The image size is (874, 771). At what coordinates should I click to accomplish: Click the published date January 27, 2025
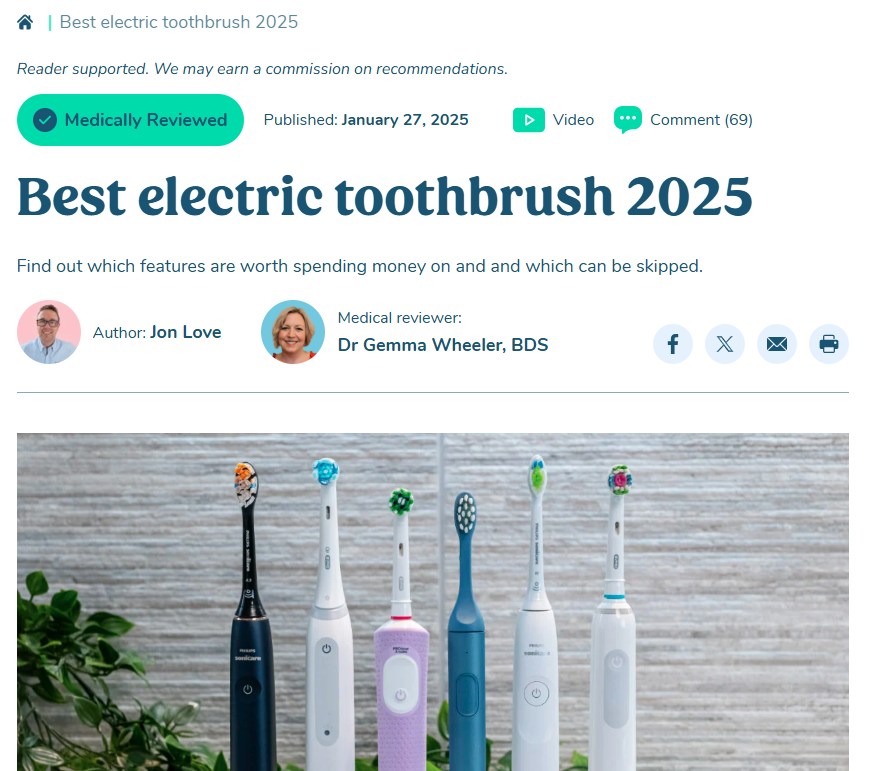[x=405, y=120]
